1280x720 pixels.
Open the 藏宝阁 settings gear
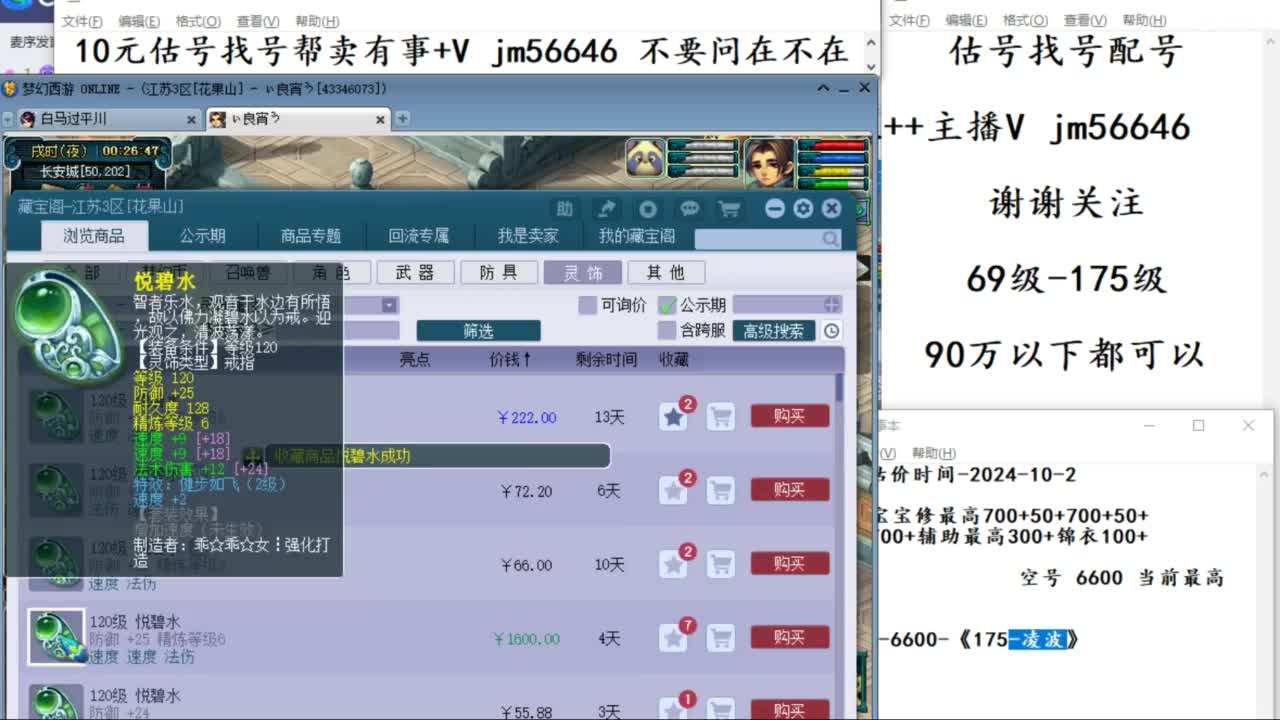803,209
